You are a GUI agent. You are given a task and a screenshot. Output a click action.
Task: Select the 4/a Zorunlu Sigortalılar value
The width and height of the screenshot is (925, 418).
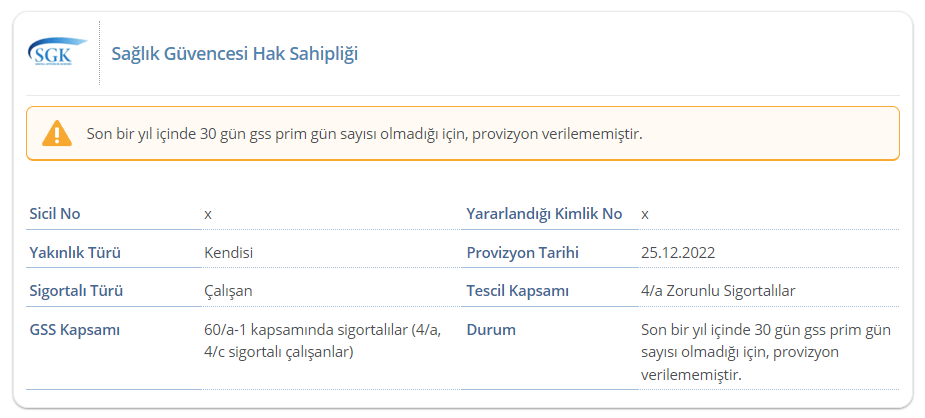[718, 291]
